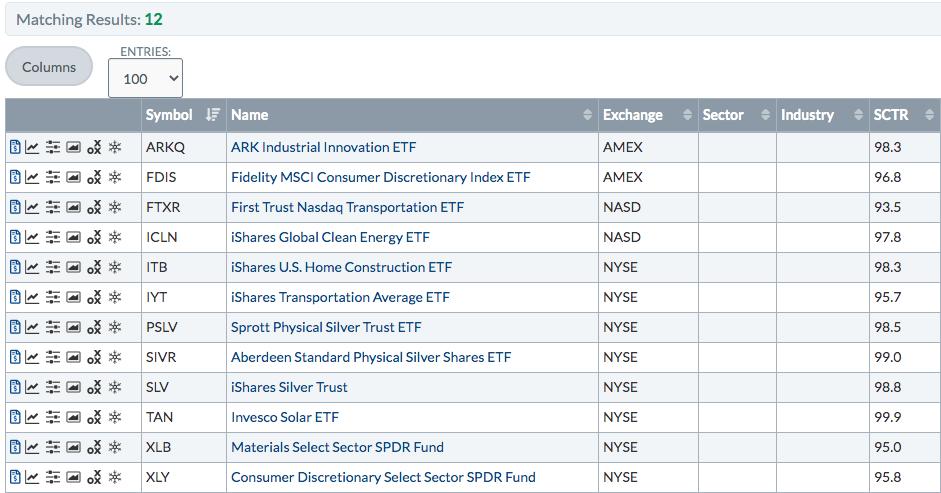Open line chart icon for FDIS row
This screenshot has height=493, width=941.
click(33, 177)
